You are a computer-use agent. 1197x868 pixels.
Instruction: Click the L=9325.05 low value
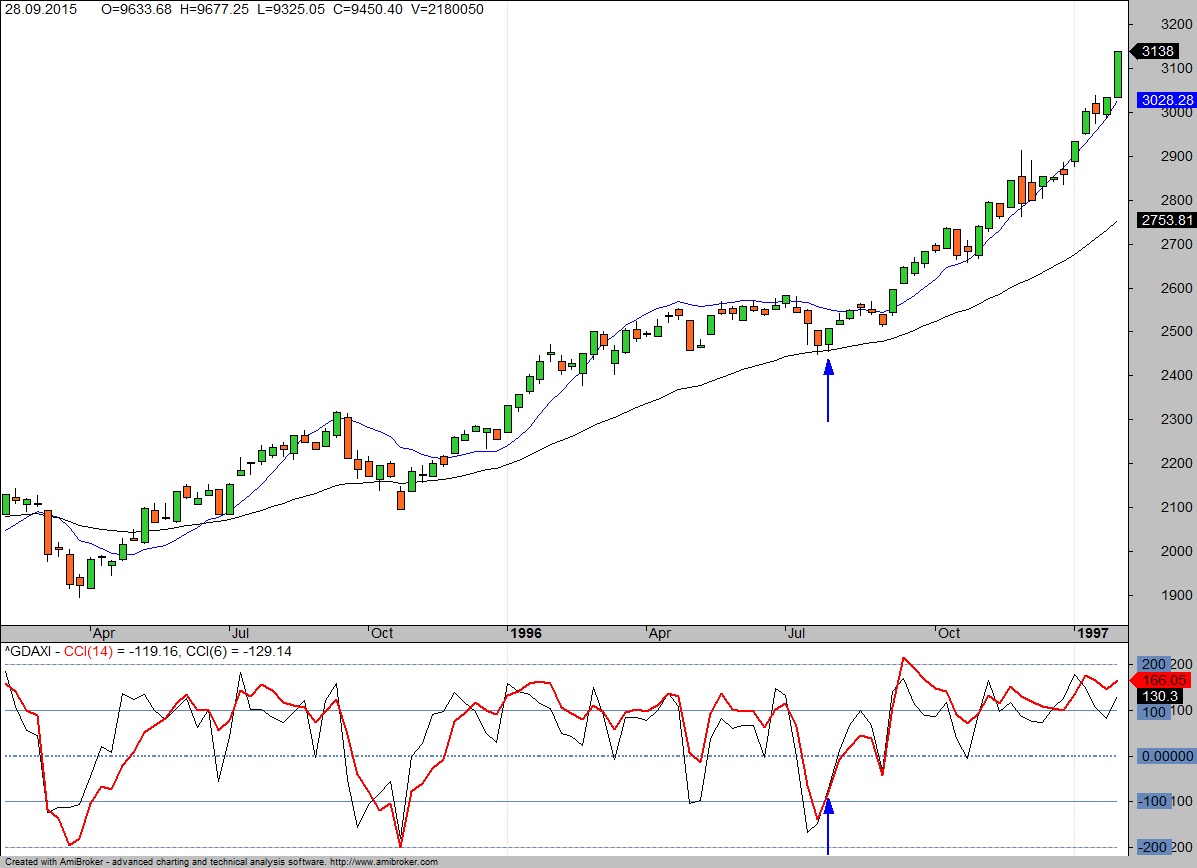coord(289,10)
